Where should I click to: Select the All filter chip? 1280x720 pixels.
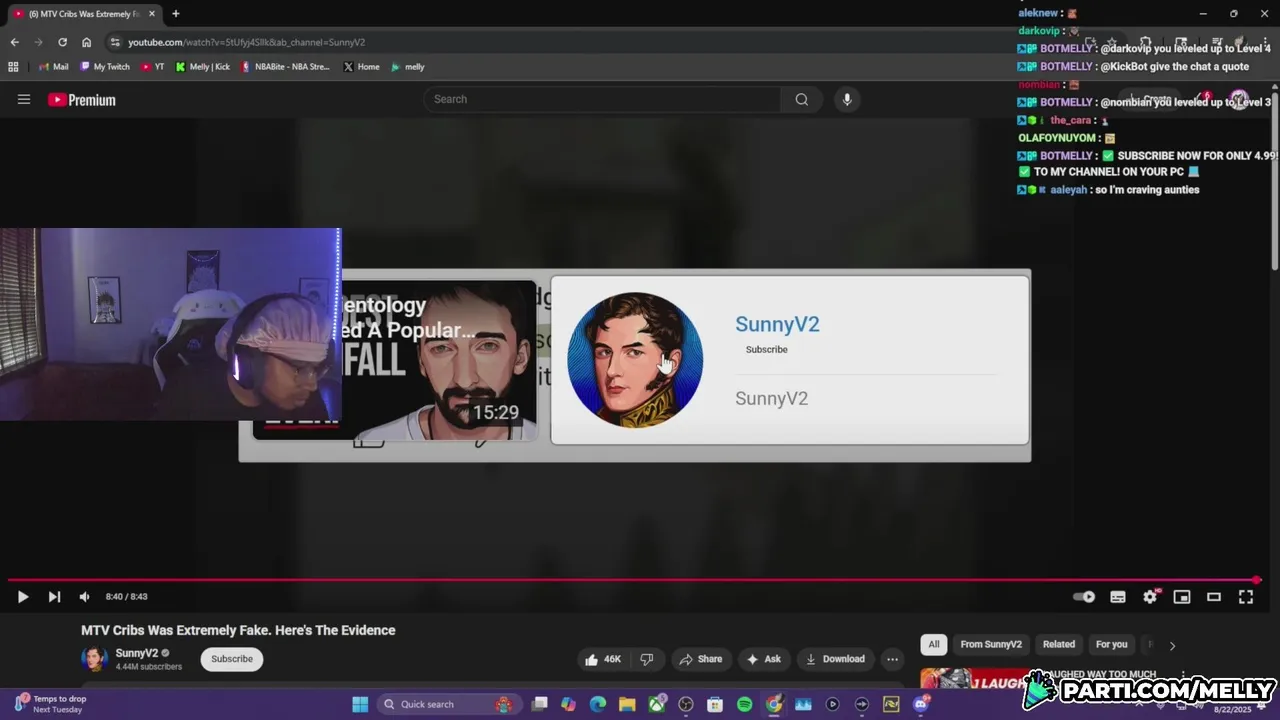[x=934, y=645]
